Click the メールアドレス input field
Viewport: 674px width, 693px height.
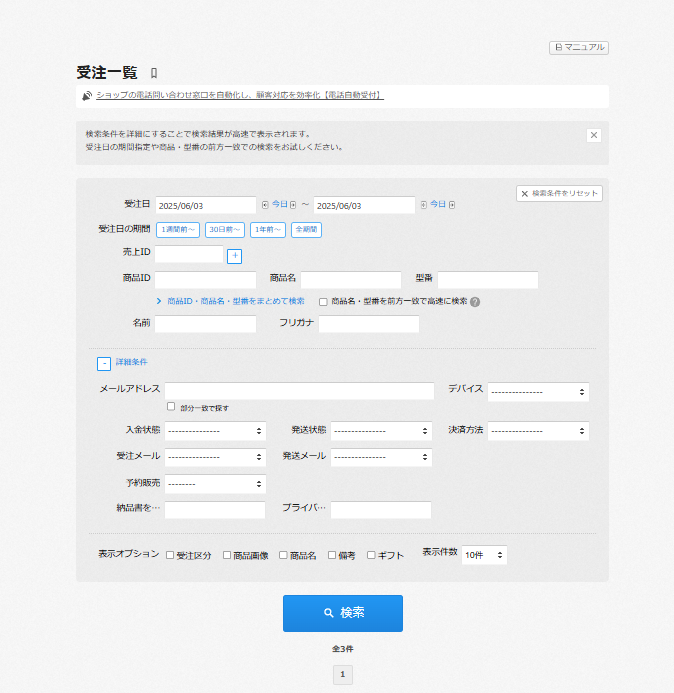(x=299, y=391)
